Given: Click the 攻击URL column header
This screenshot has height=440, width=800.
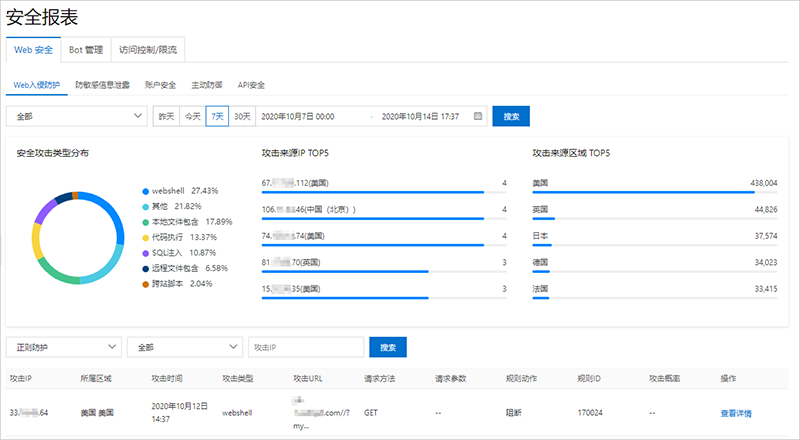Looking at the screenshot, I should point(308,378).
